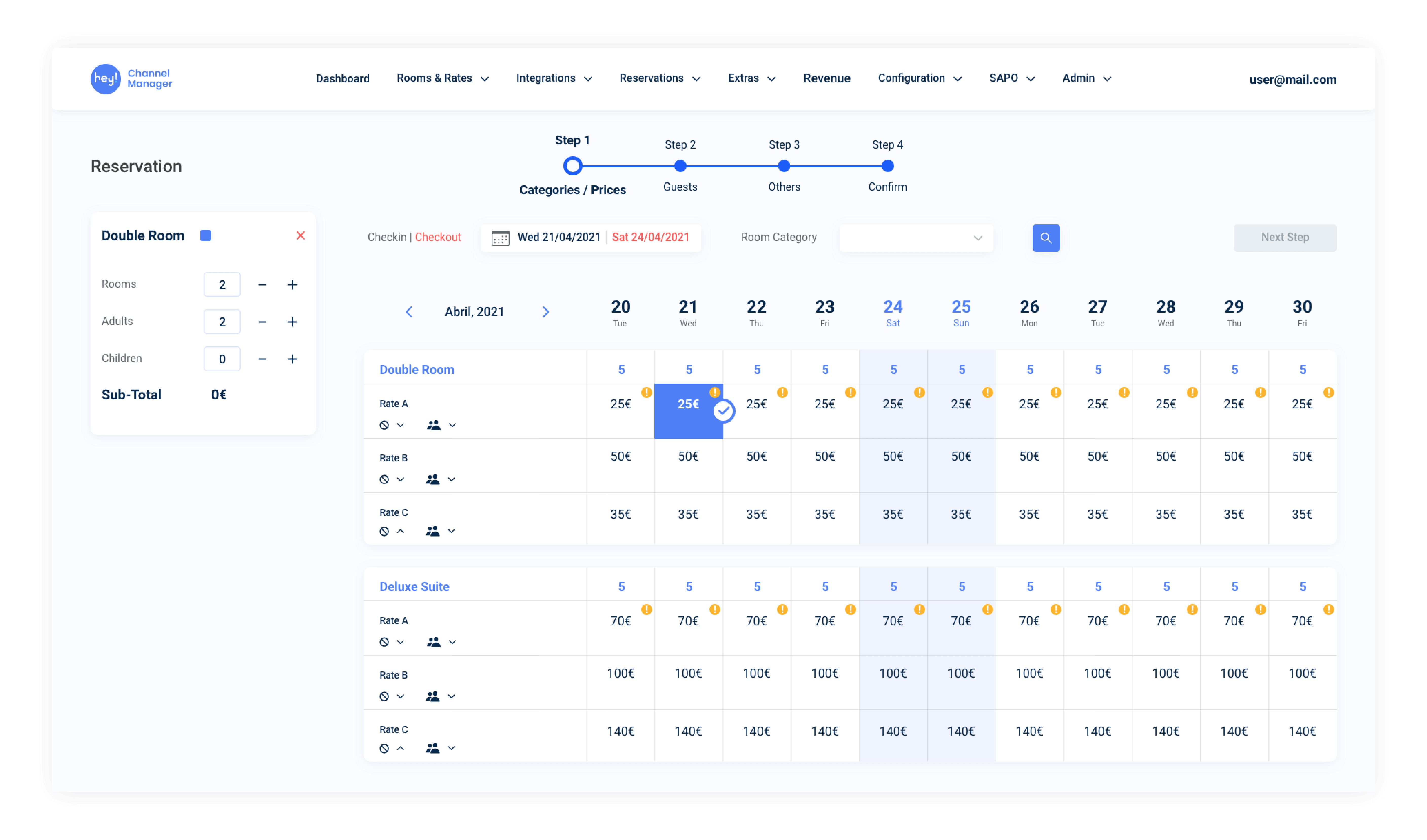The width and height of the screenshot is (1427, 840).
Task: Click checkin date Wed 21/04/2021
Action: [559, 238]
